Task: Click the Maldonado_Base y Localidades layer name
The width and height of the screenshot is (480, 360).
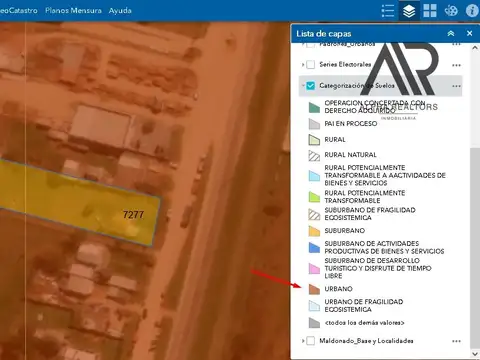Action: tap(366, 341)
